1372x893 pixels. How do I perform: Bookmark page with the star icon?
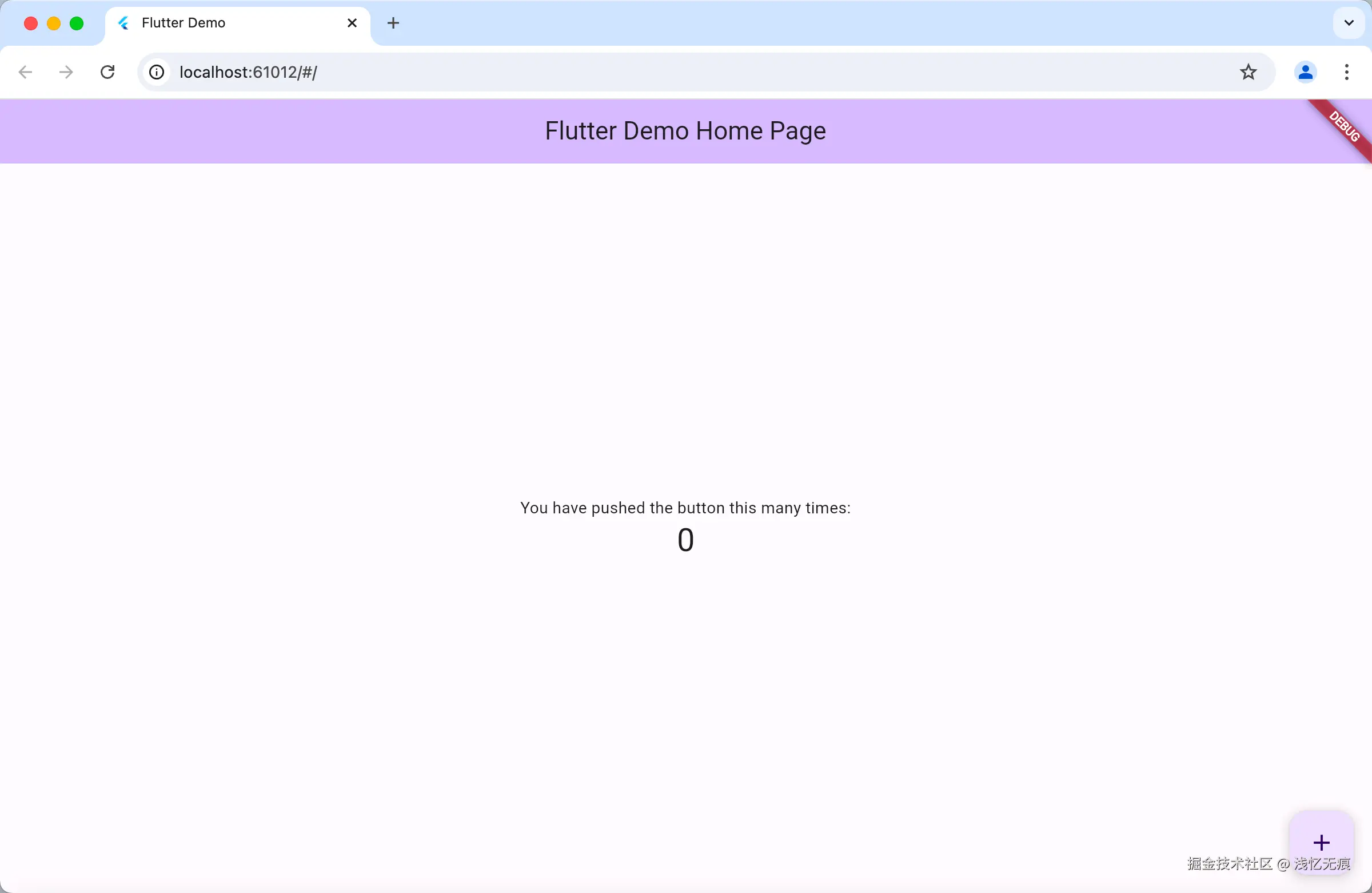pyautogui.click(x=1248, y=72)
